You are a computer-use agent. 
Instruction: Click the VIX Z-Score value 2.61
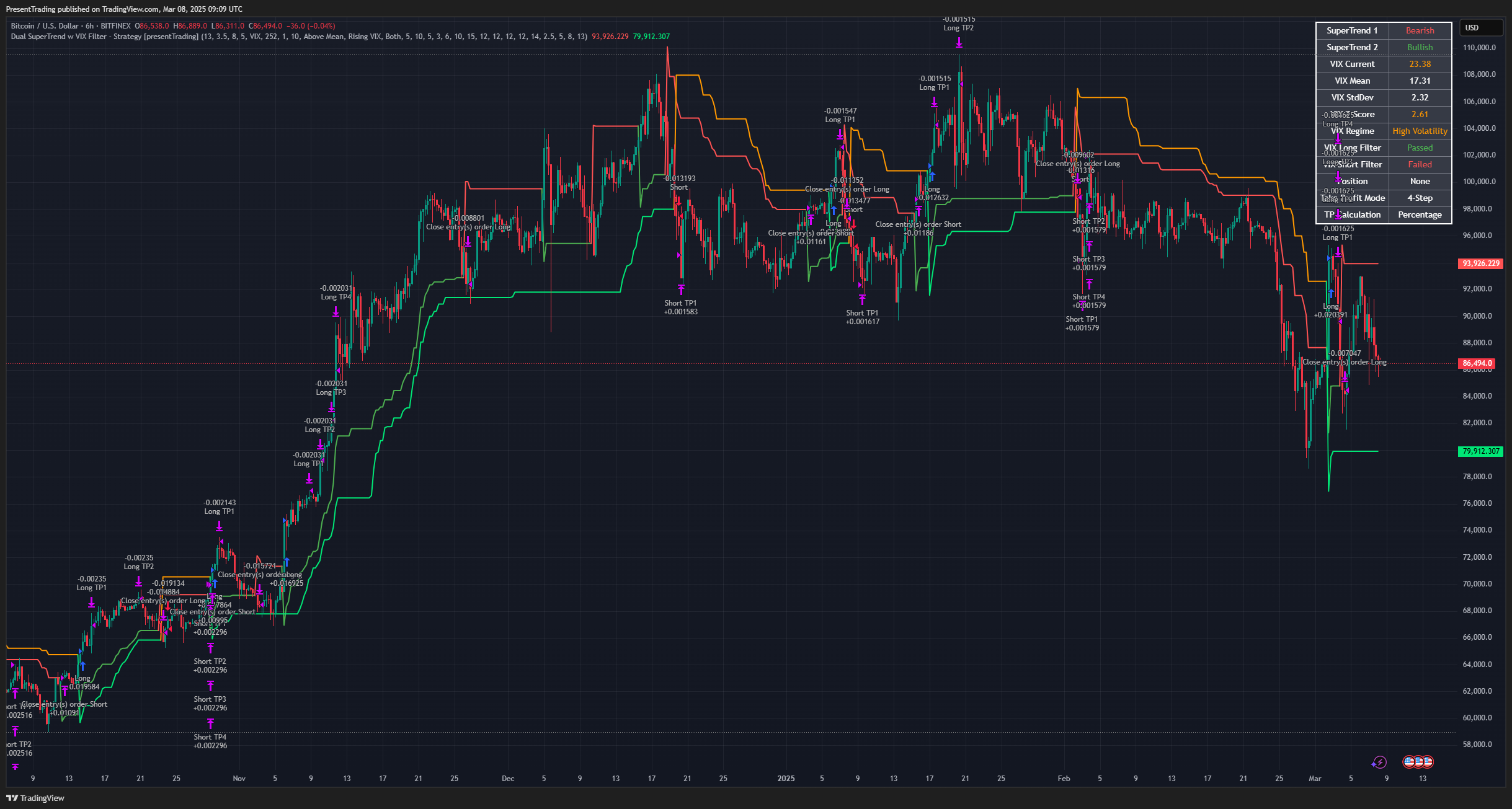1420,114
